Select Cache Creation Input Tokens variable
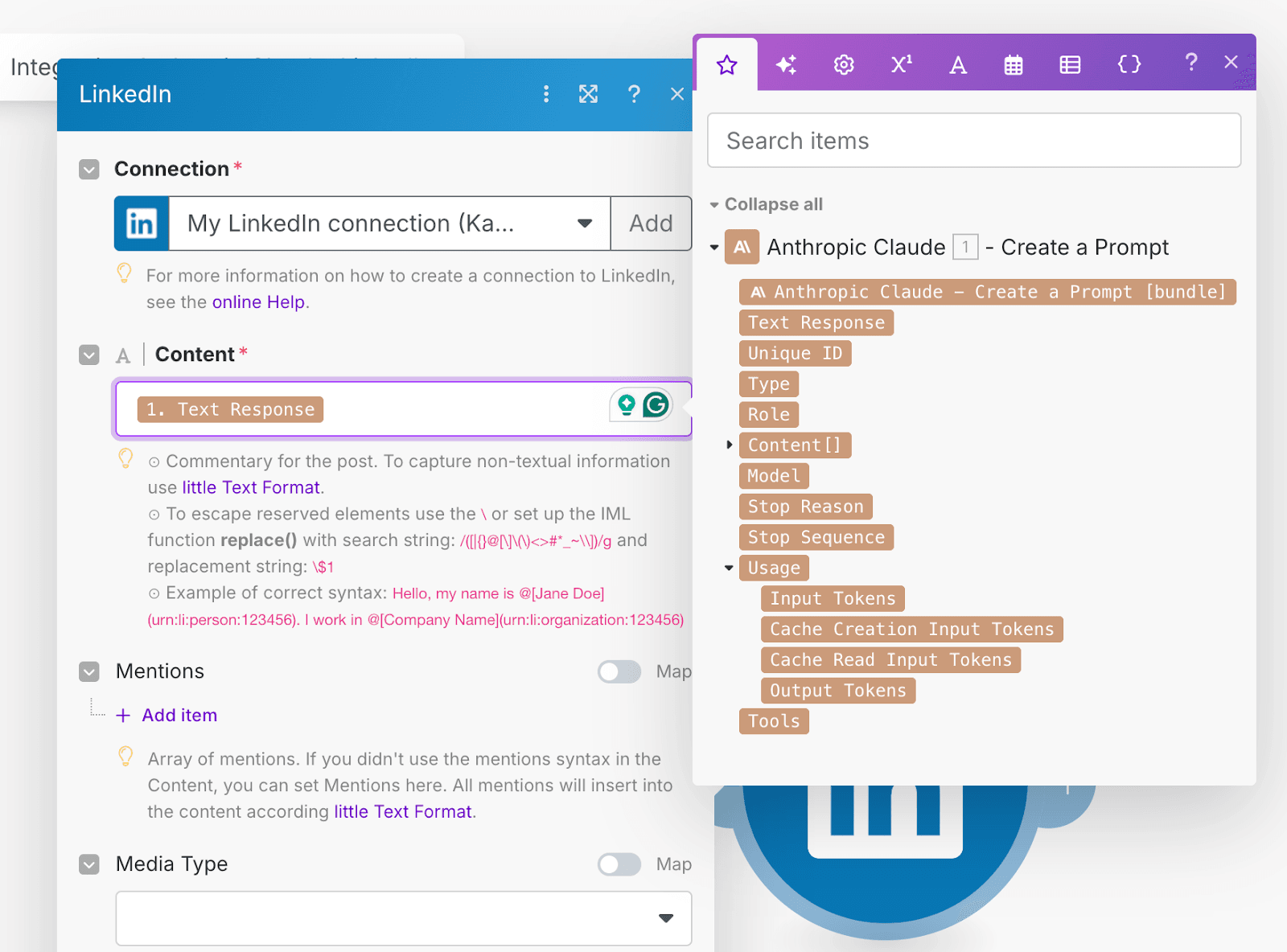This screenshot has width=1287, height=952. tap(912, 629)
